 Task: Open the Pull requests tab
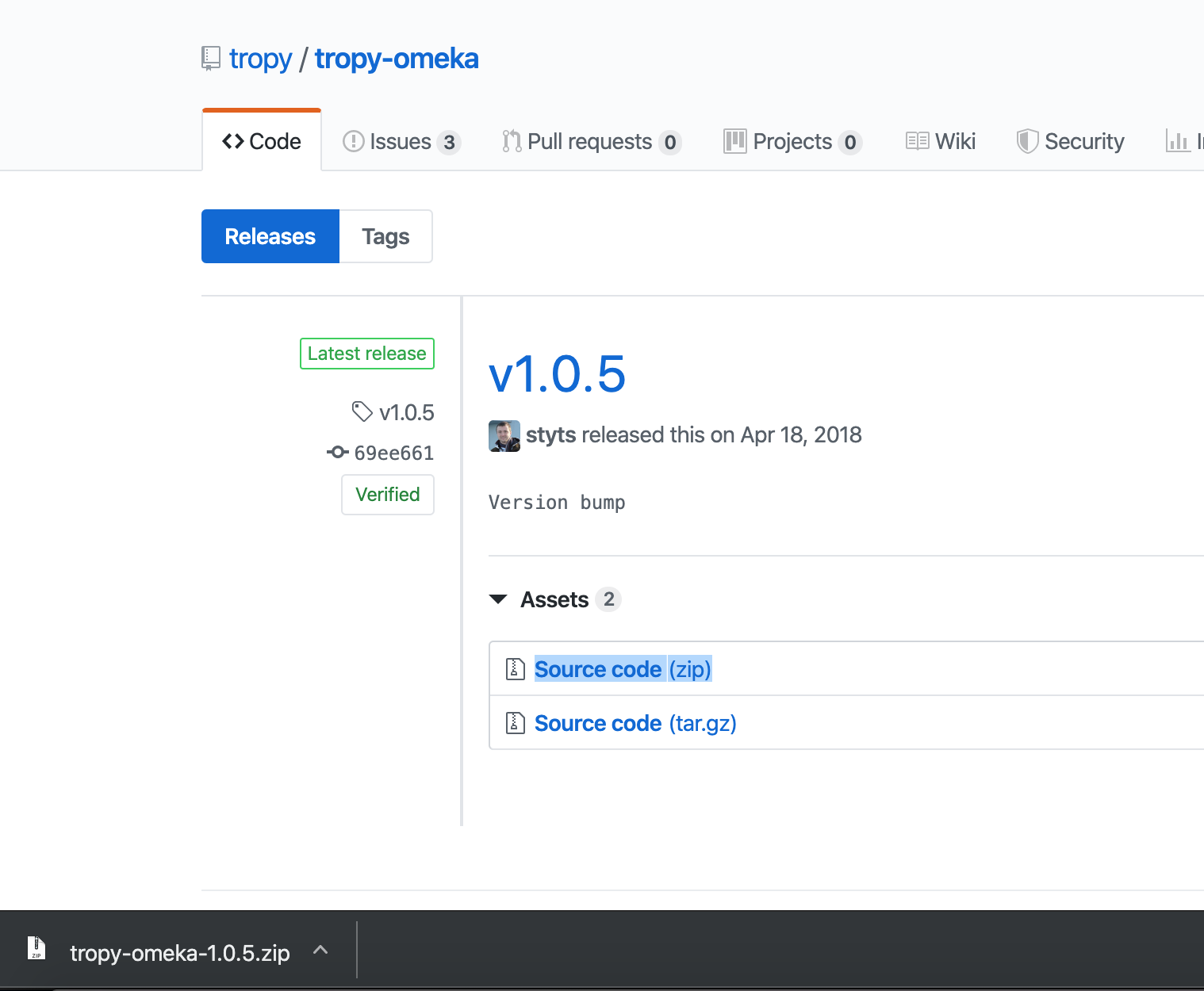tap(592, 142)
